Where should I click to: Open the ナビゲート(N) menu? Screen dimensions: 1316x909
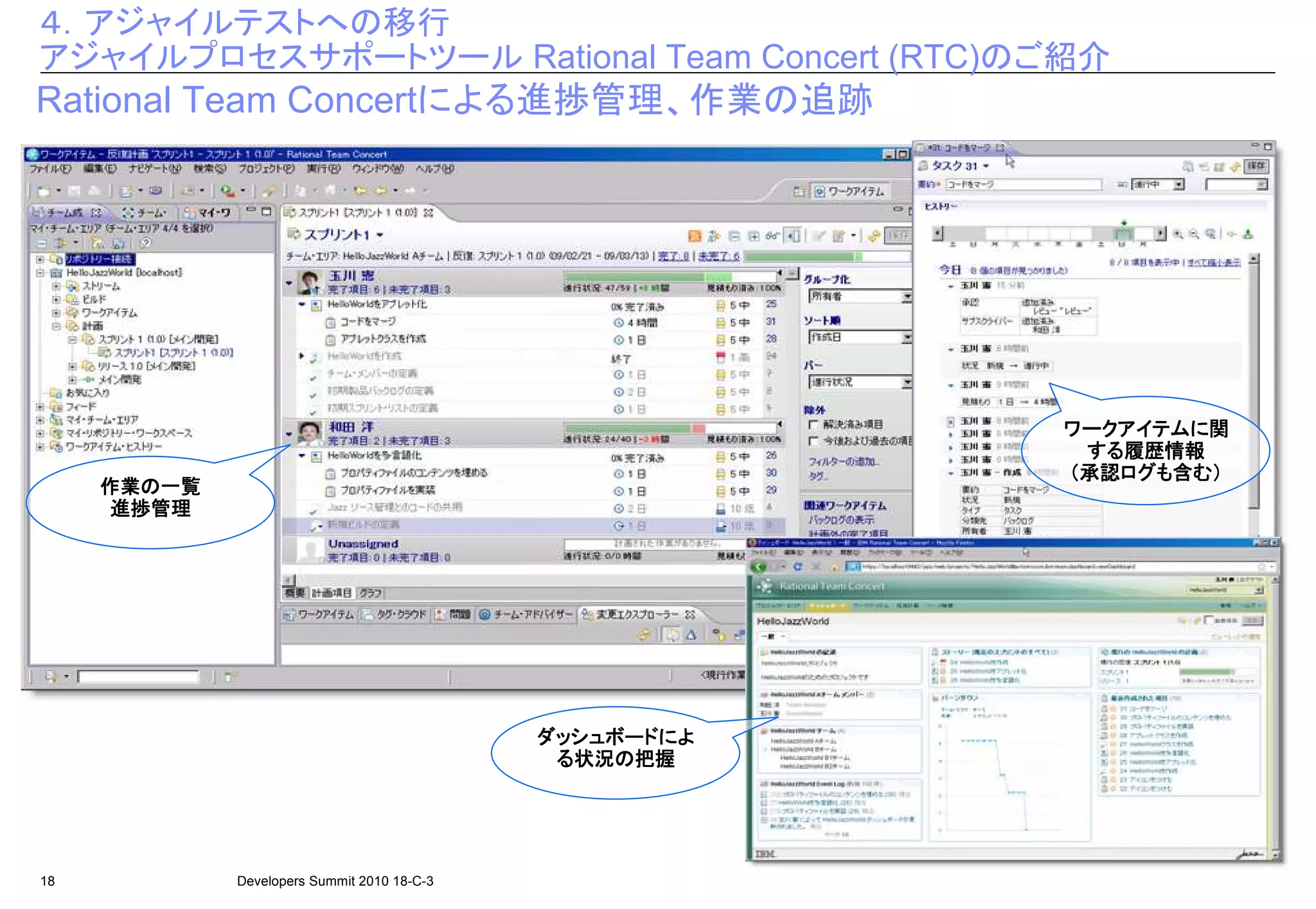tap(155, 169)
